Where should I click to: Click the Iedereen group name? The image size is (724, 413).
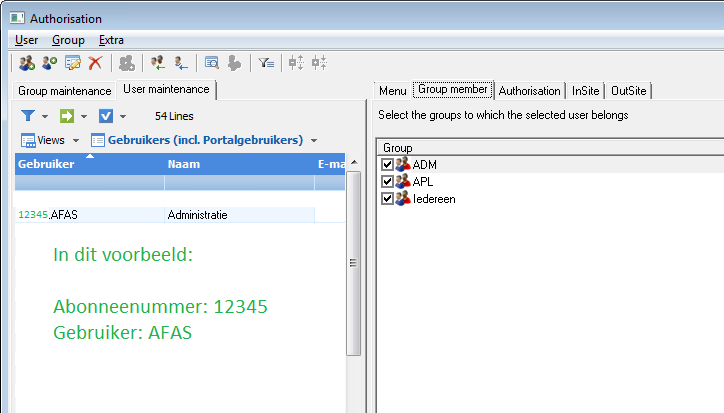click(x=434, y=199)
